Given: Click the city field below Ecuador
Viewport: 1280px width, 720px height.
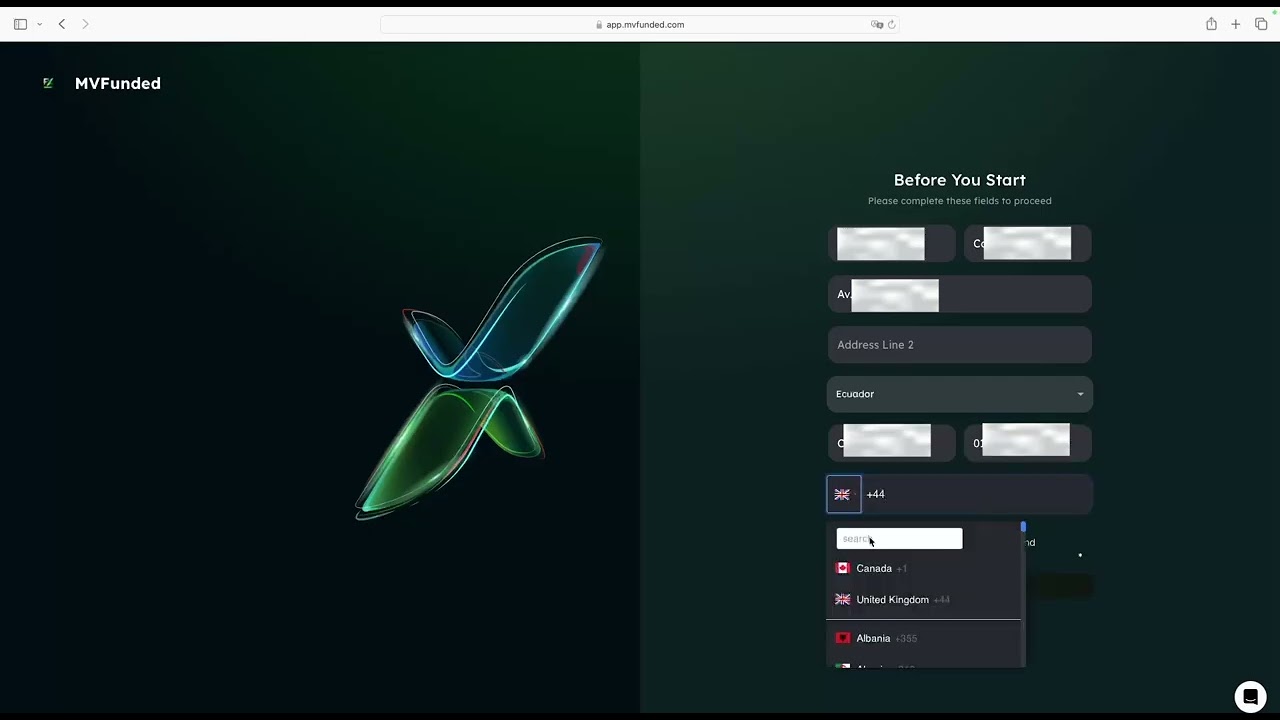Looking at the screenshot, I should [892, 443].
